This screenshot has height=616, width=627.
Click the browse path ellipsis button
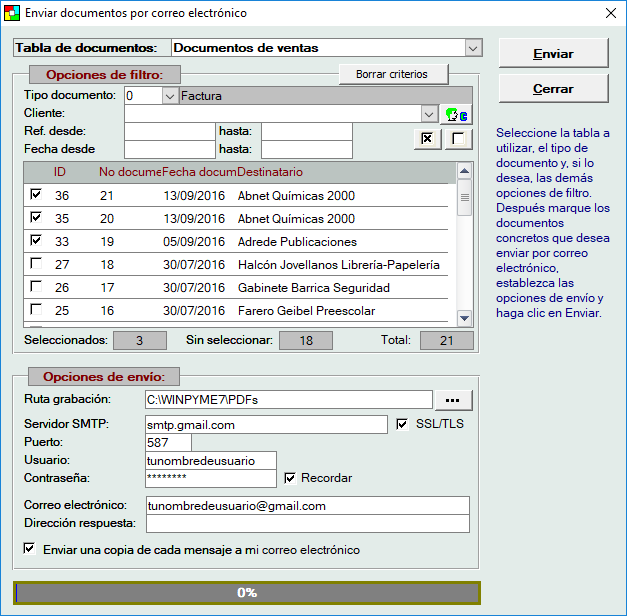coord(452,400)
